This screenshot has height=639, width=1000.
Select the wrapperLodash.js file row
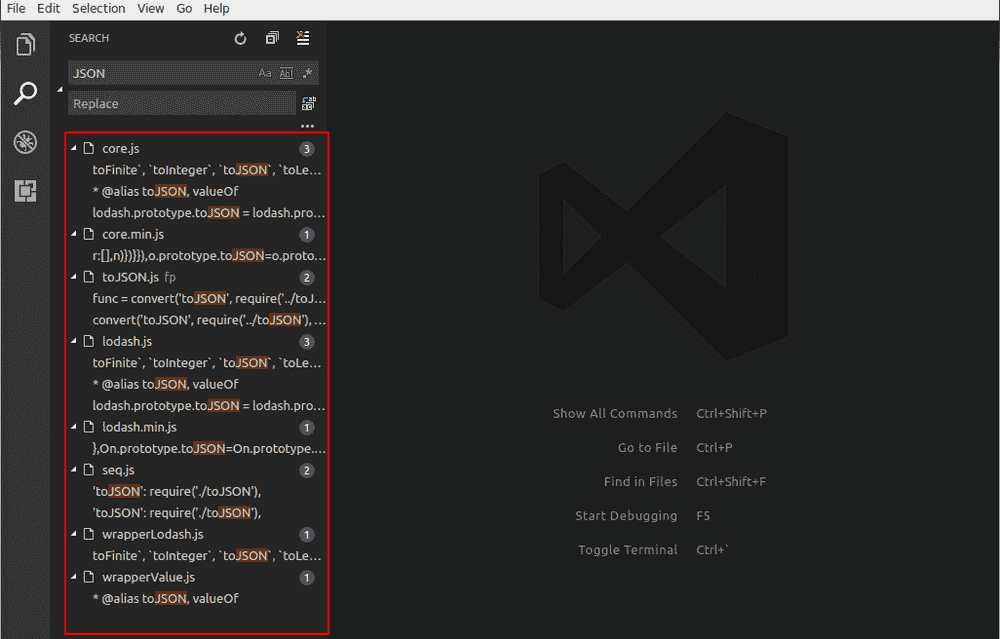click(196, 534)
